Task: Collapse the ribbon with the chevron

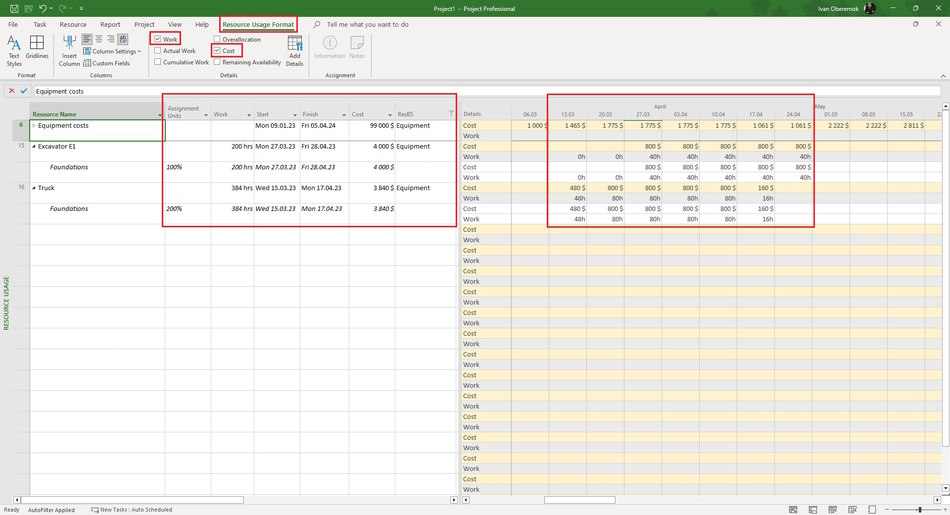Action: pos(943,76)
